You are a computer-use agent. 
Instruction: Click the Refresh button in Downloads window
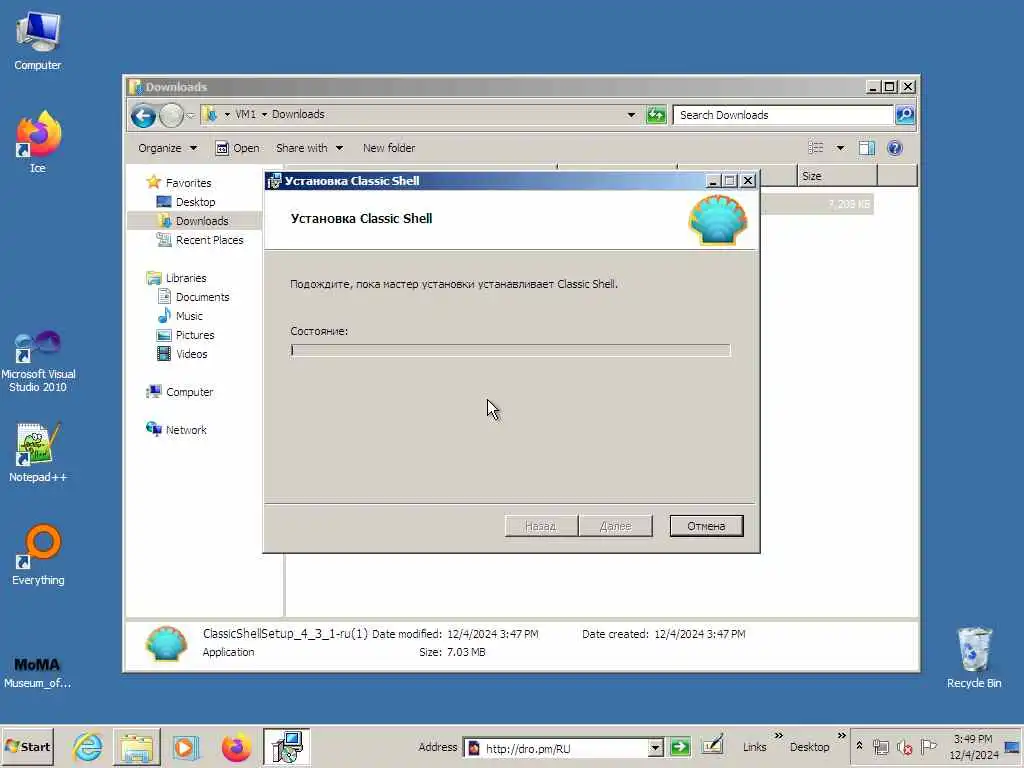(656, 115)
